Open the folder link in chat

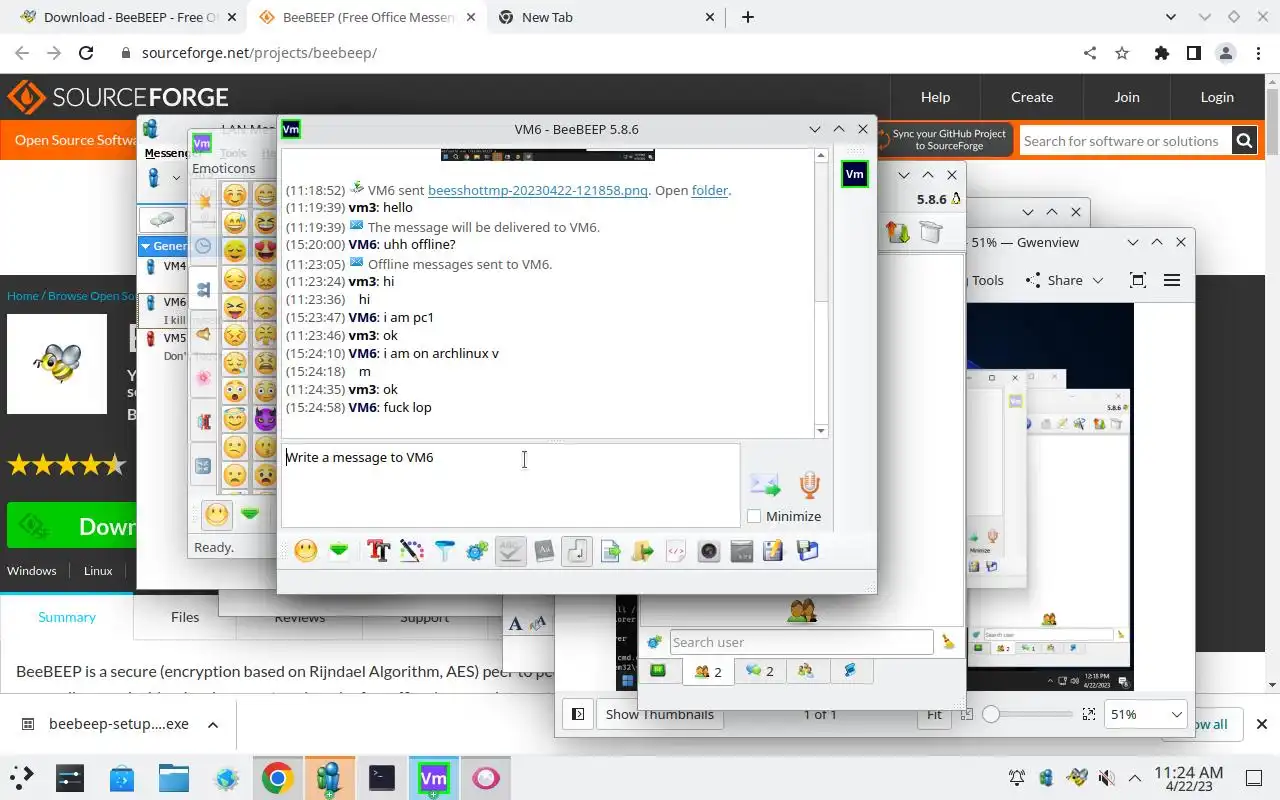coord(710,190)
